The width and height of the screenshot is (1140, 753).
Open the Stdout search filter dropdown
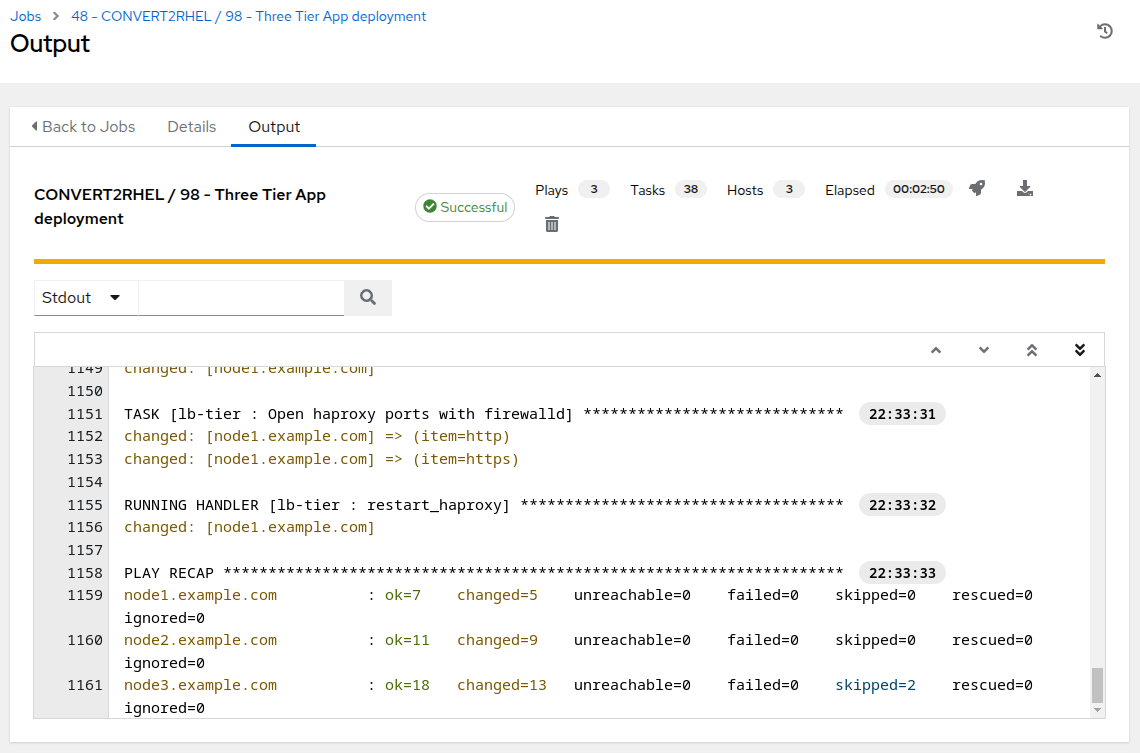[x=86, y=298]
